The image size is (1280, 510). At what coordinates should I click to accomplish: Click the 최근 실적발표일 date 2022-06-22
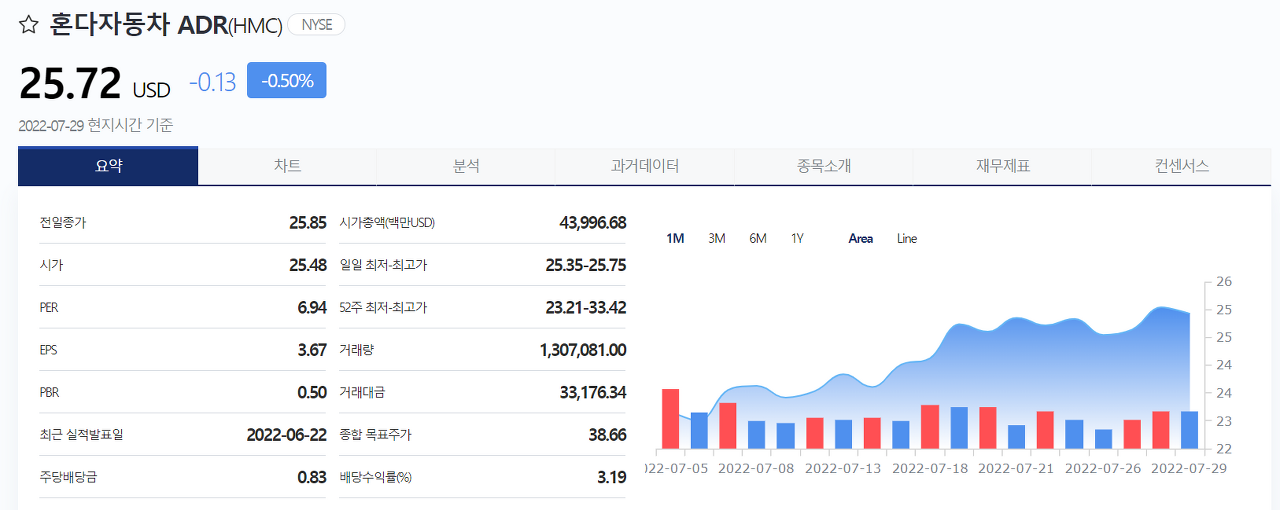pos(286,435)
